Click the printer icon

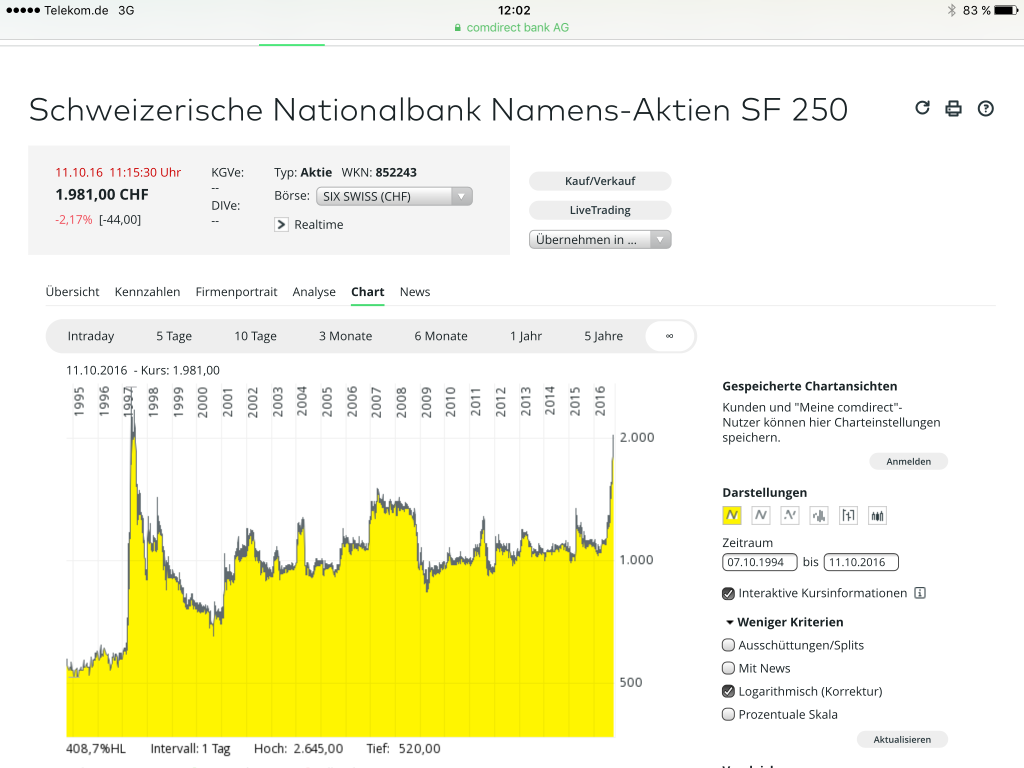coord(954,108)
